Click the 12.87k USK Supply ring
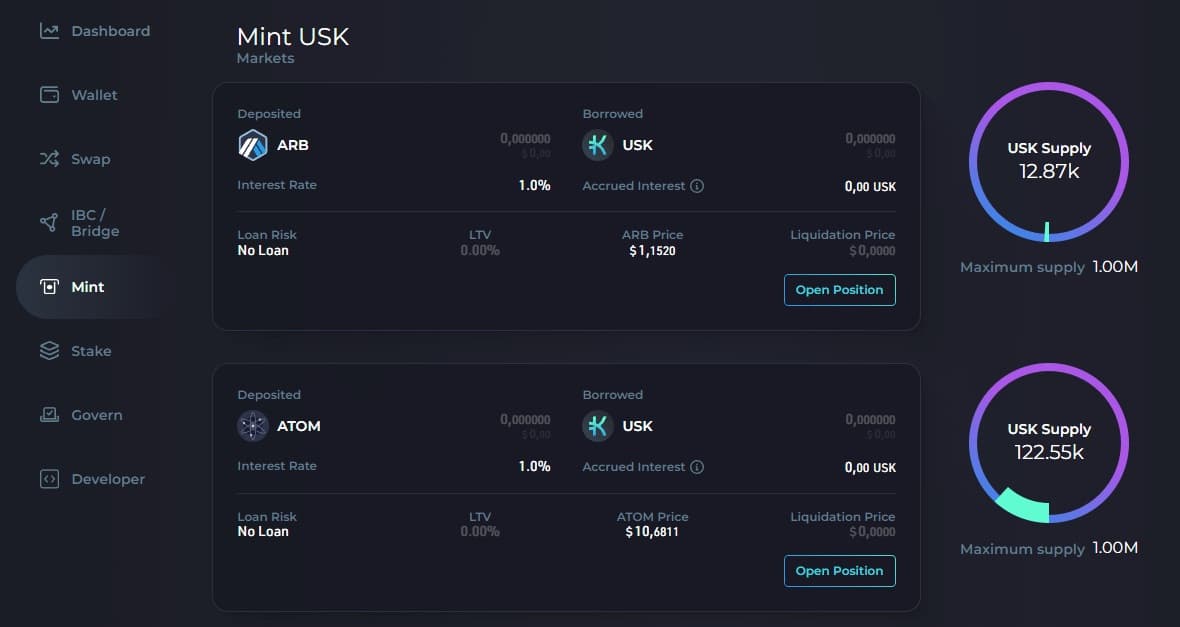Viewport: 1180px width, 627px height. (1049, 162)
